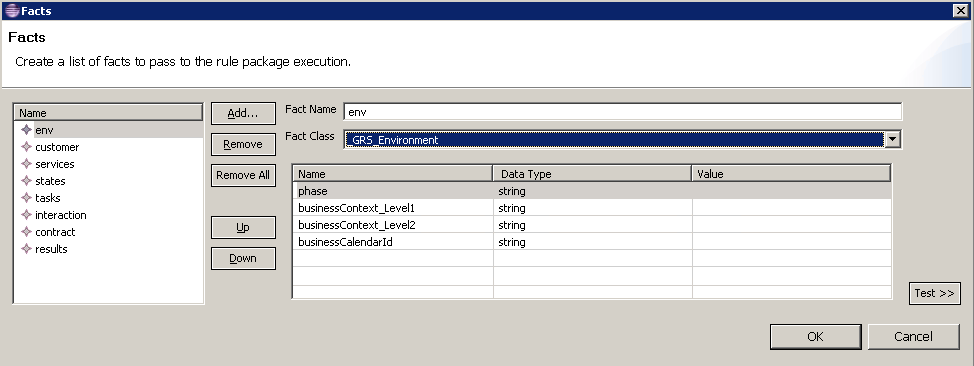
Task: Click the Add... button
Action: (x=243, y=113)
